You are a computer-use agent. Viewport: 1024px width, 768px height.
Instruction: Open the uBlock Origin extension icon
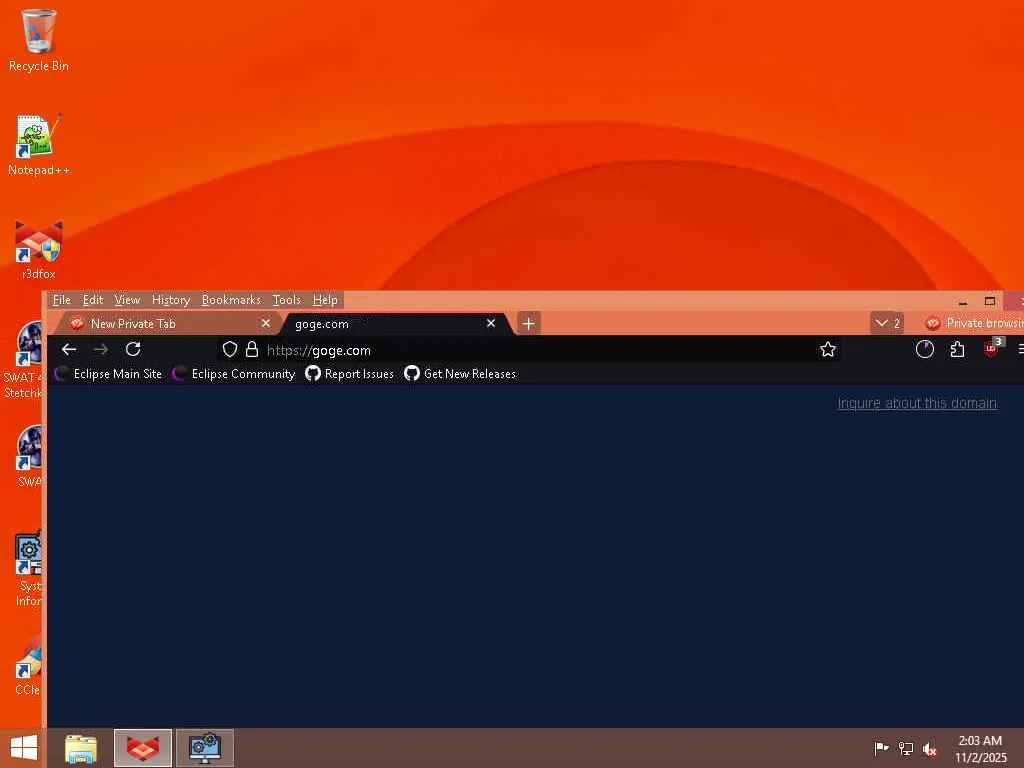click(x=991, y=348)
